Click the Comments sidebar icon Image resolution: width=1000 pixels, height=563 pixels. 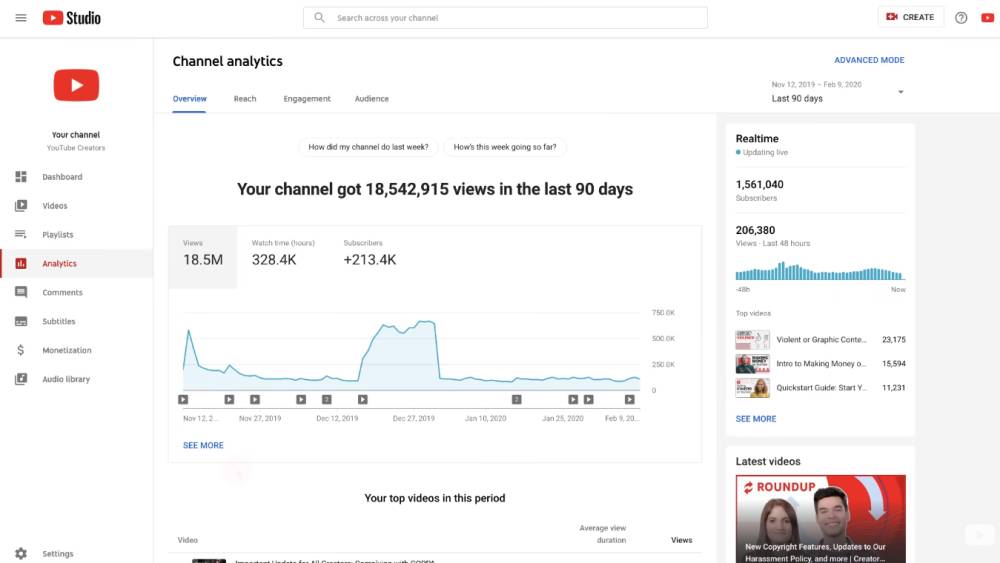[x=21, y=292]
